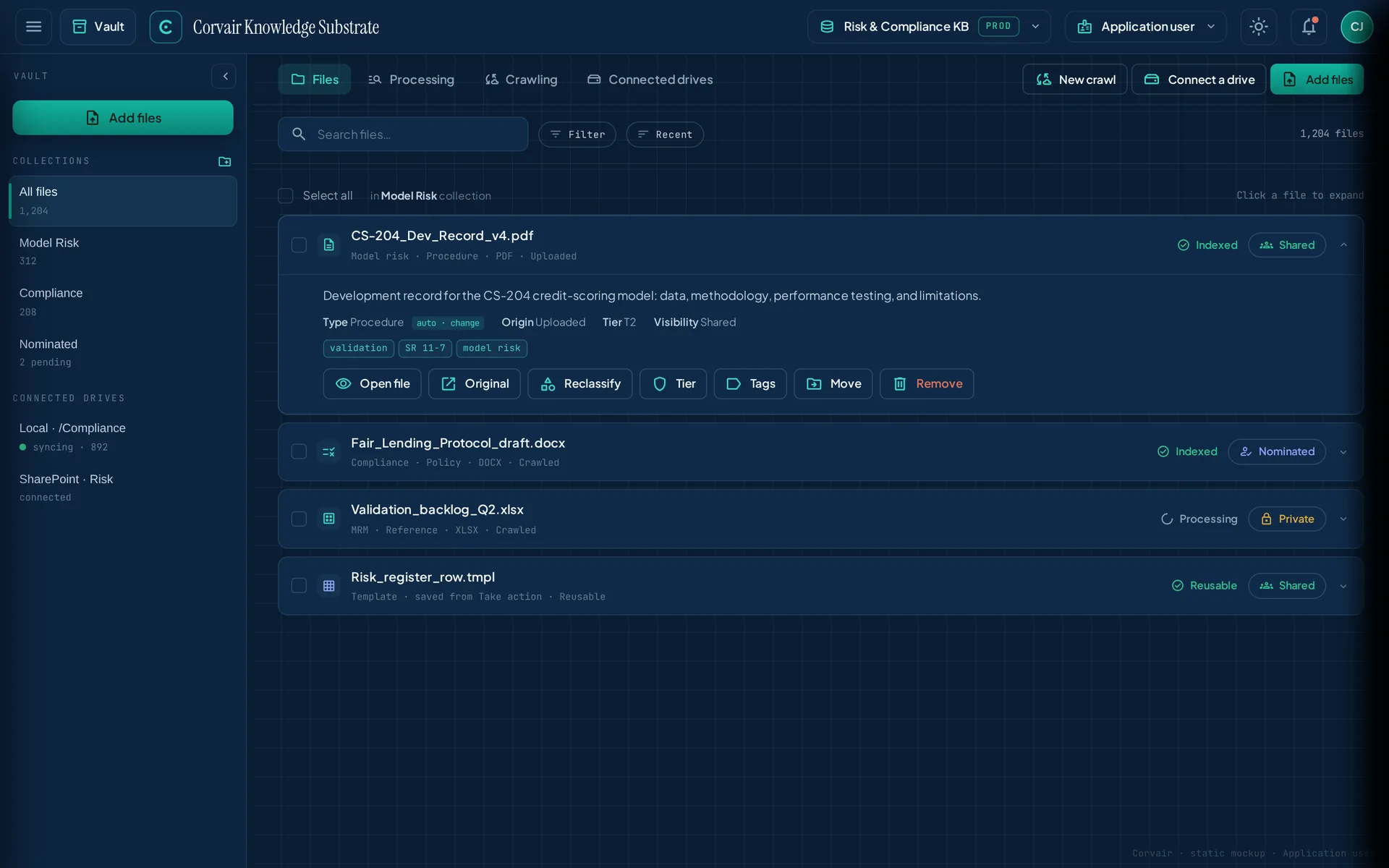
Task: Click Risk_register_row.tmpl template icon
Action: (x=328, y=586)
